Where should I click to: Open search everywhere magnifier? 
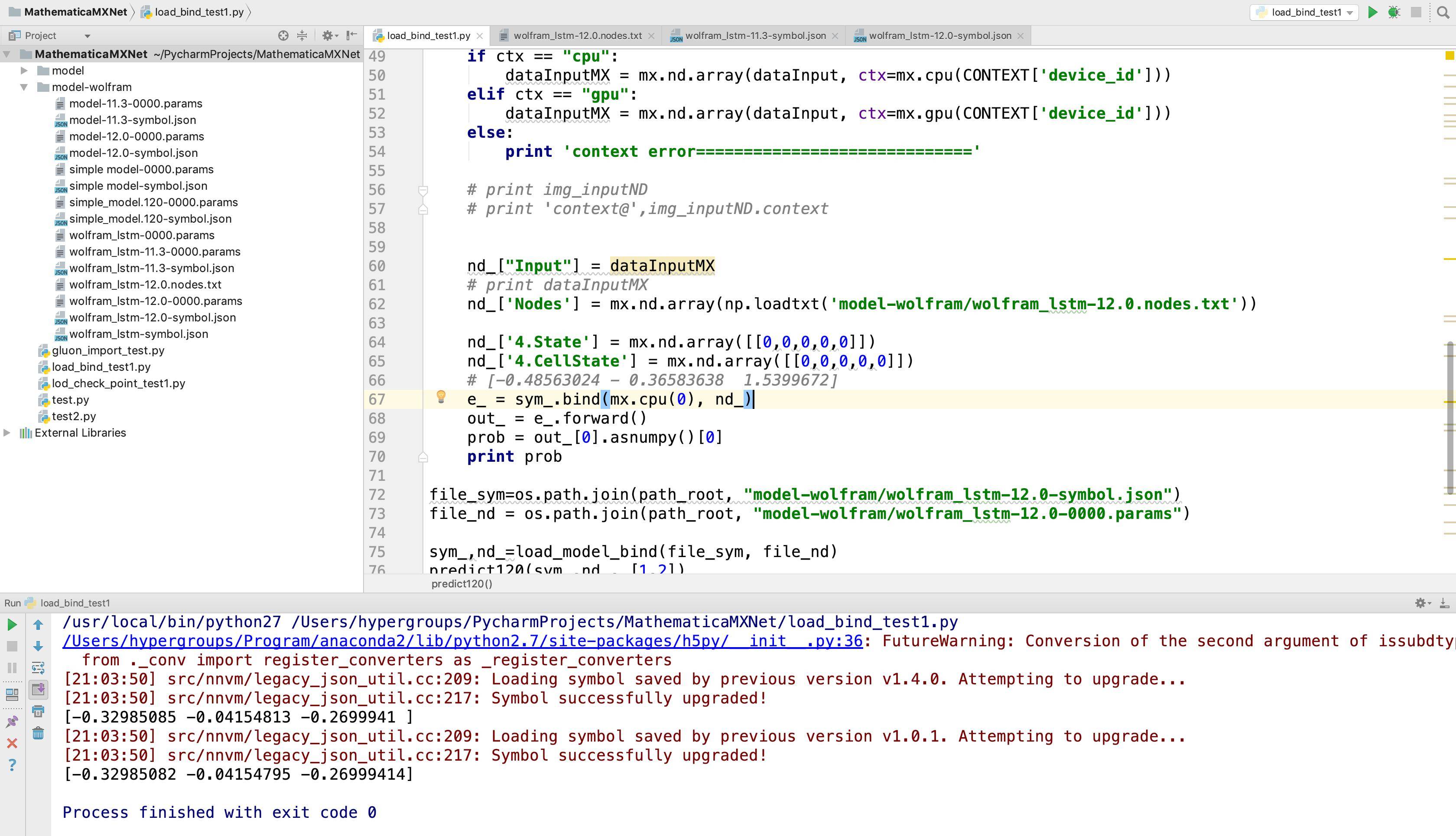(x=1443, y=12)
